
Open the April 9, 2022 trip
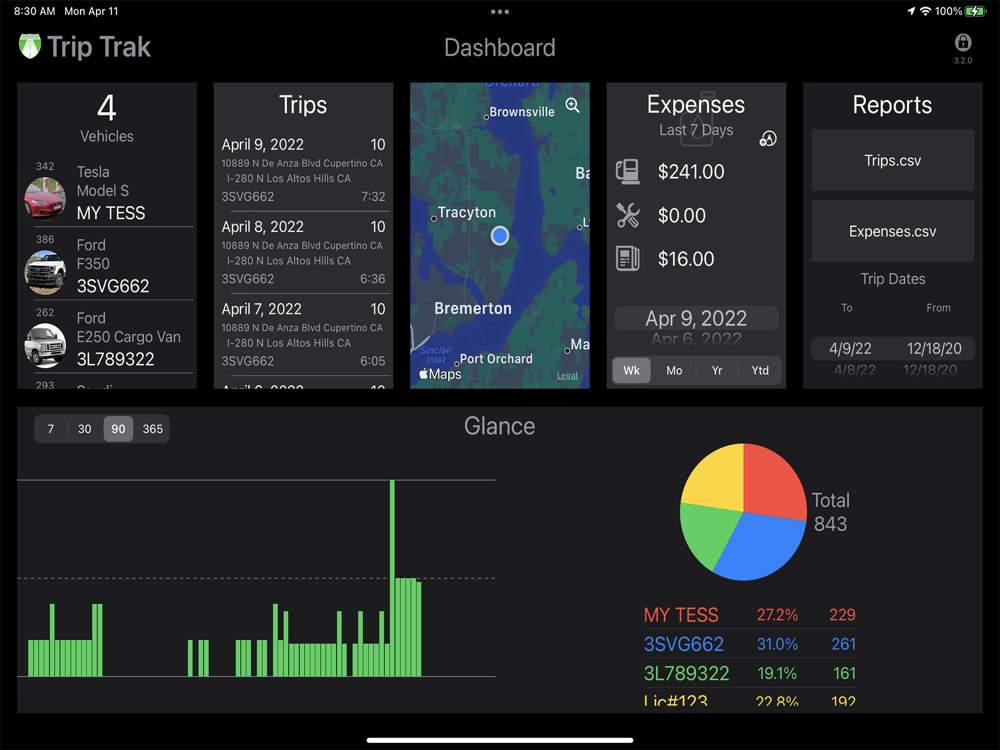point(303,170)
